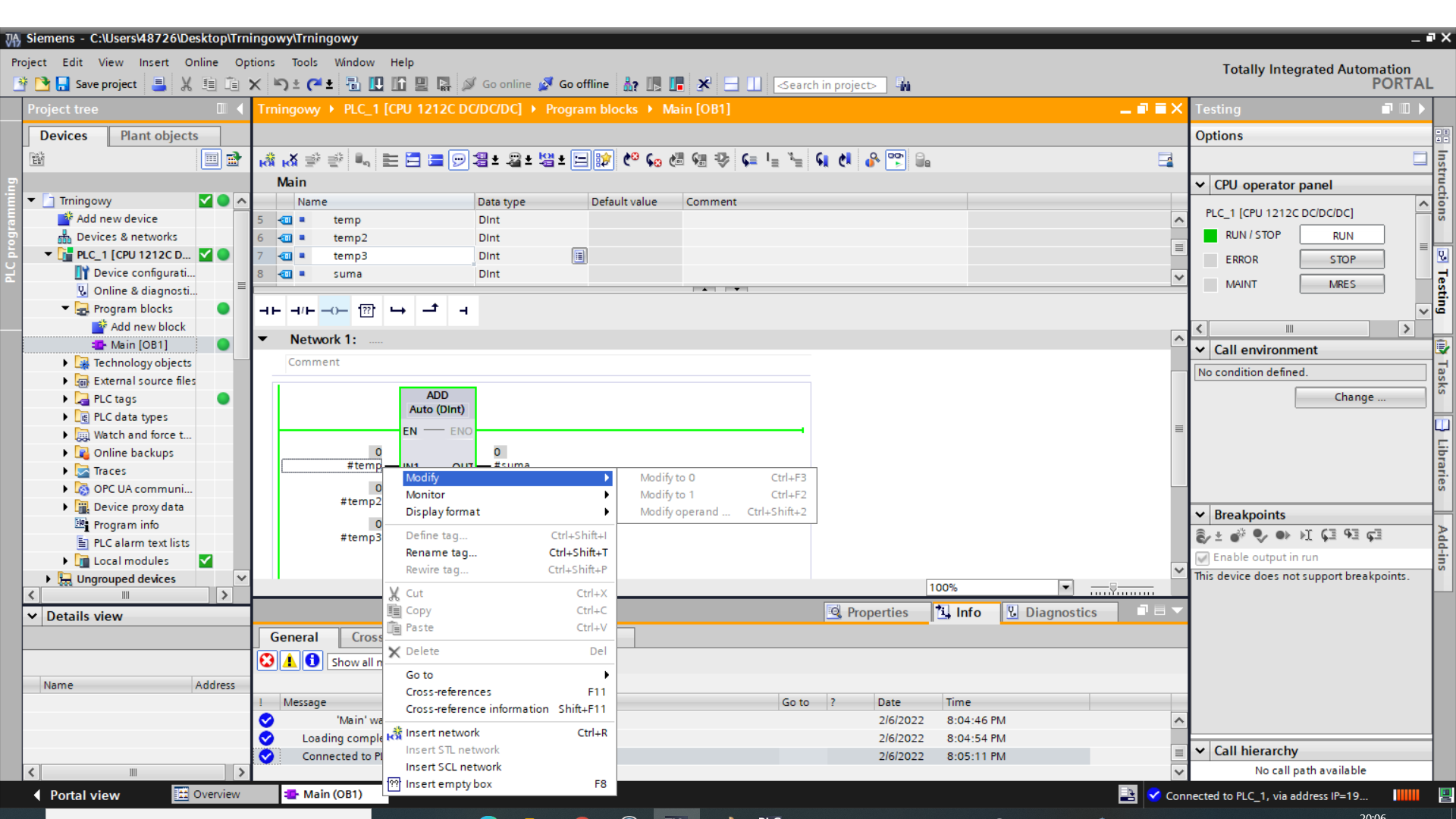Toggle the monitoring glasses icon on/off
Viewport: 1456px width, 819px height.
(x=896, y=160)
